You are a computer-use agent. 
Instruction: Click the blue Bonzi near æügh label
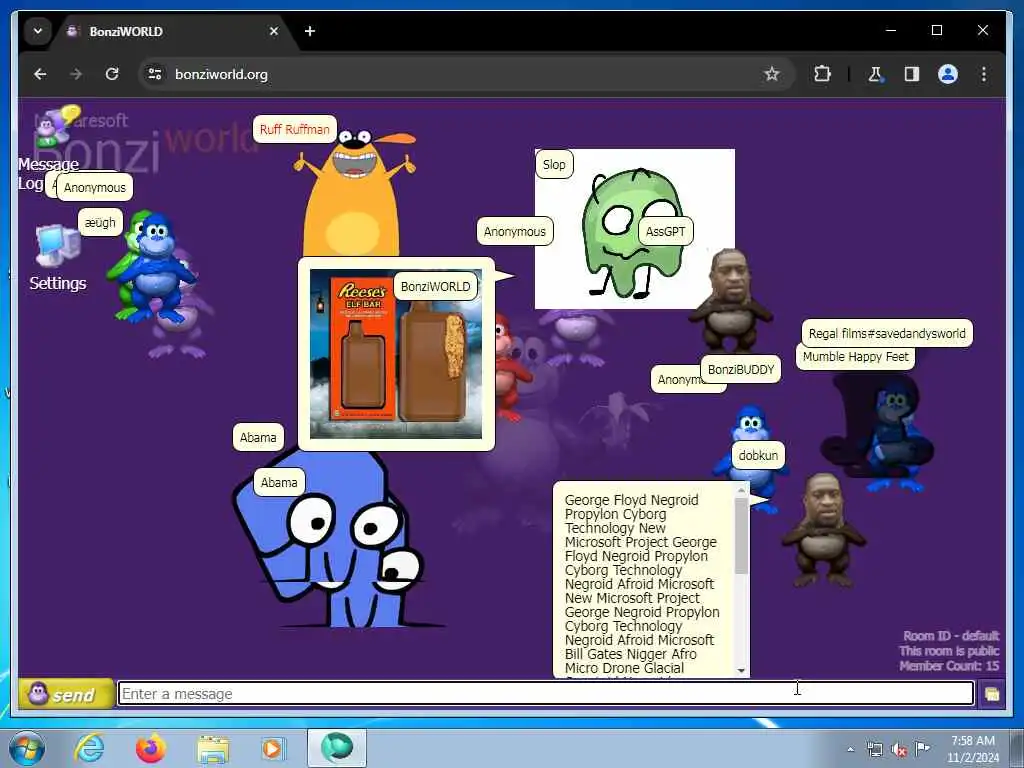click(x=157, y=268)
